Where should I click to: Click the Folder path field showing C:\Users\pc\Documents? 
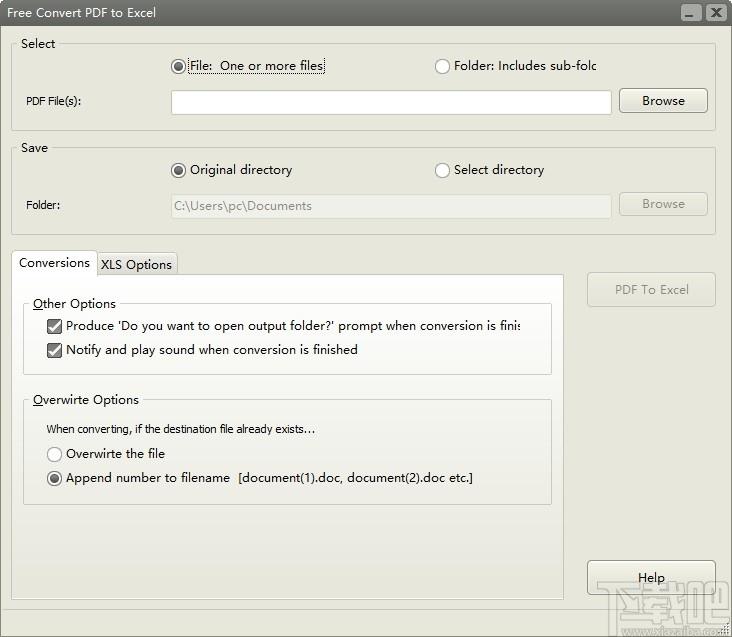pyautogui.click(x=391, y=206)
